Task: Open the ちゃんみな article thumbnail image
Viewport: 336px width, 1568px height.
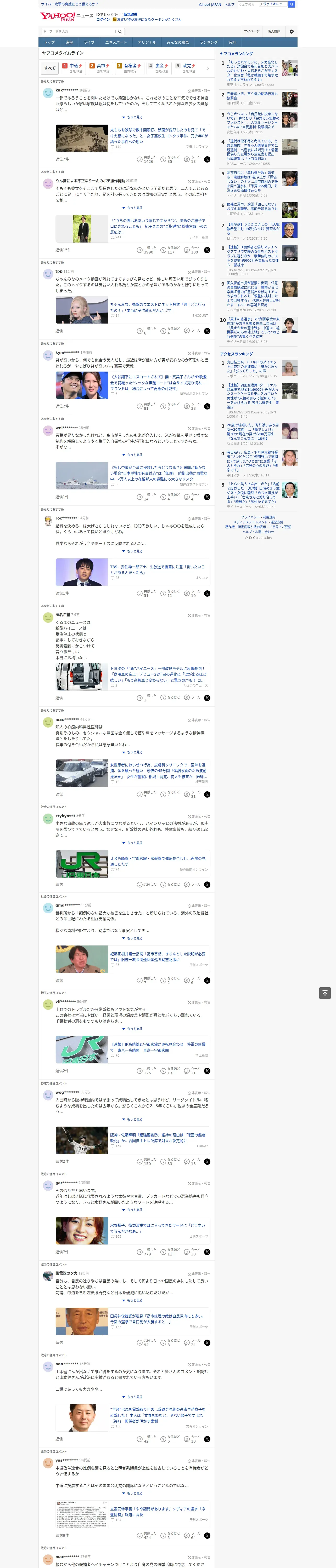Action: pyautogui.click(x=82, y=310)
